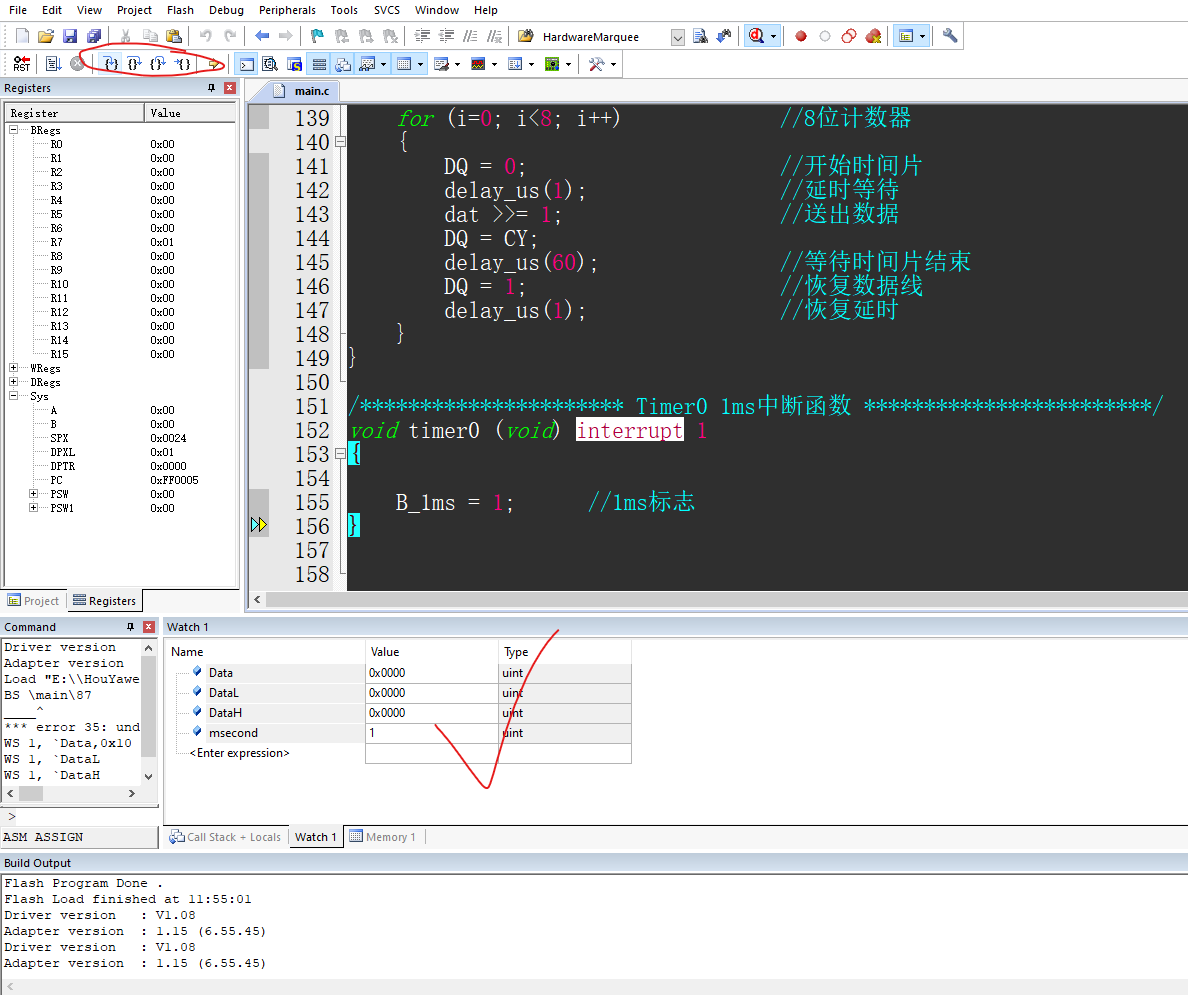Toggle the Call Stack window icon

point(343,64)
